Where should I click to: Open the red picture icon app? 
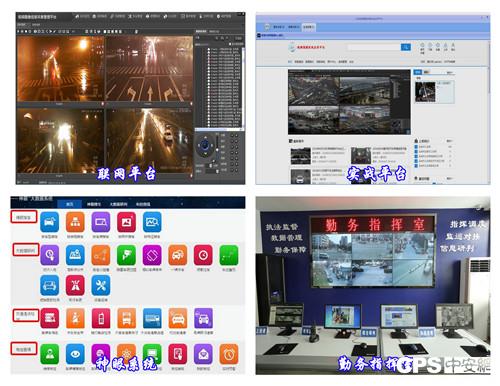(126, 221)
